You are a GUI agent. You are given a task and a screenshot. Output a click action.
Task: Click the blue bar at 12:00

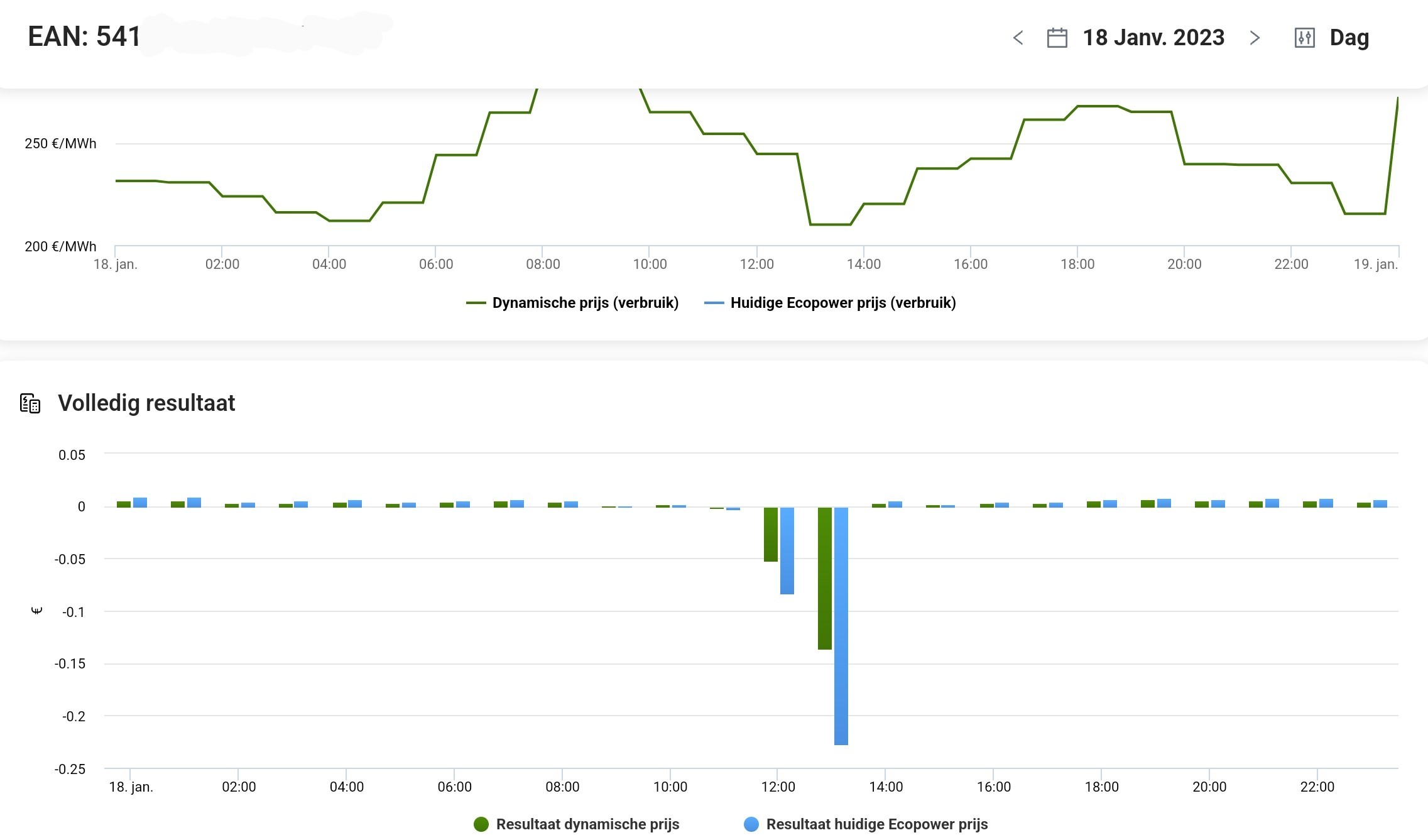[787, 550]
